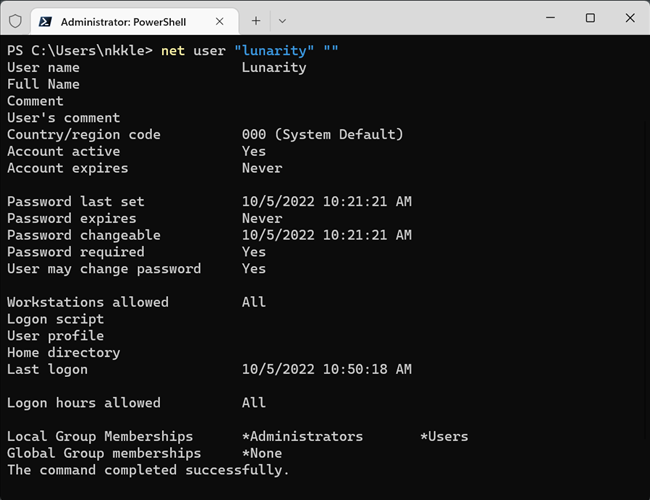This screenshot has height=500, width=650.
Task: Click the *None global group entry
Action: [262, 453]
